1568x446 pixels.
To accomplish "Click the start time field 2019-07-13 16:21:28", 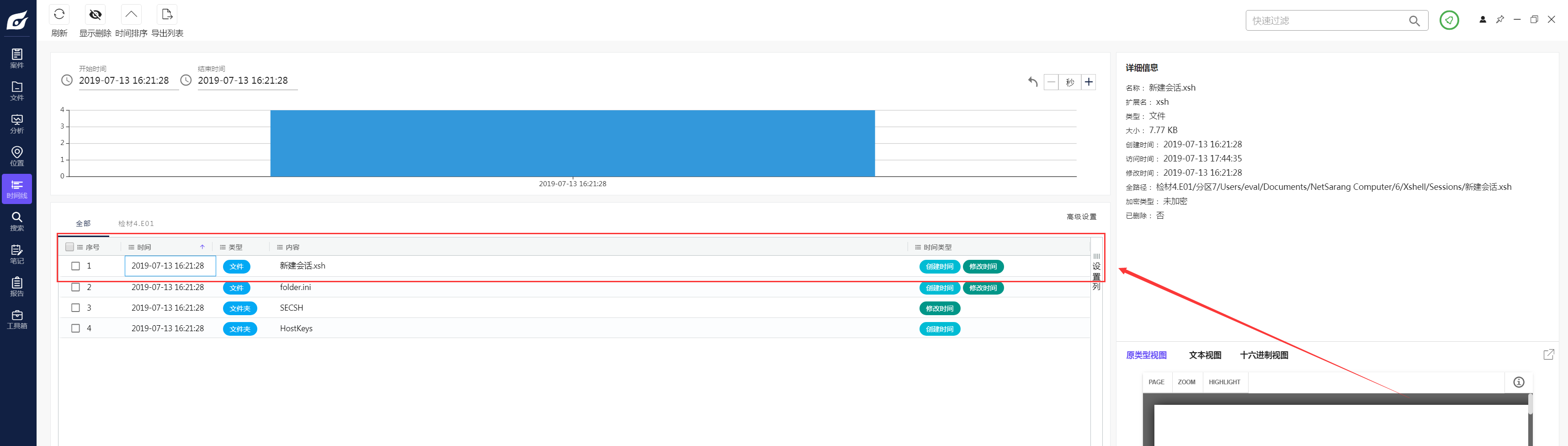I will click(x=128, y=81).
